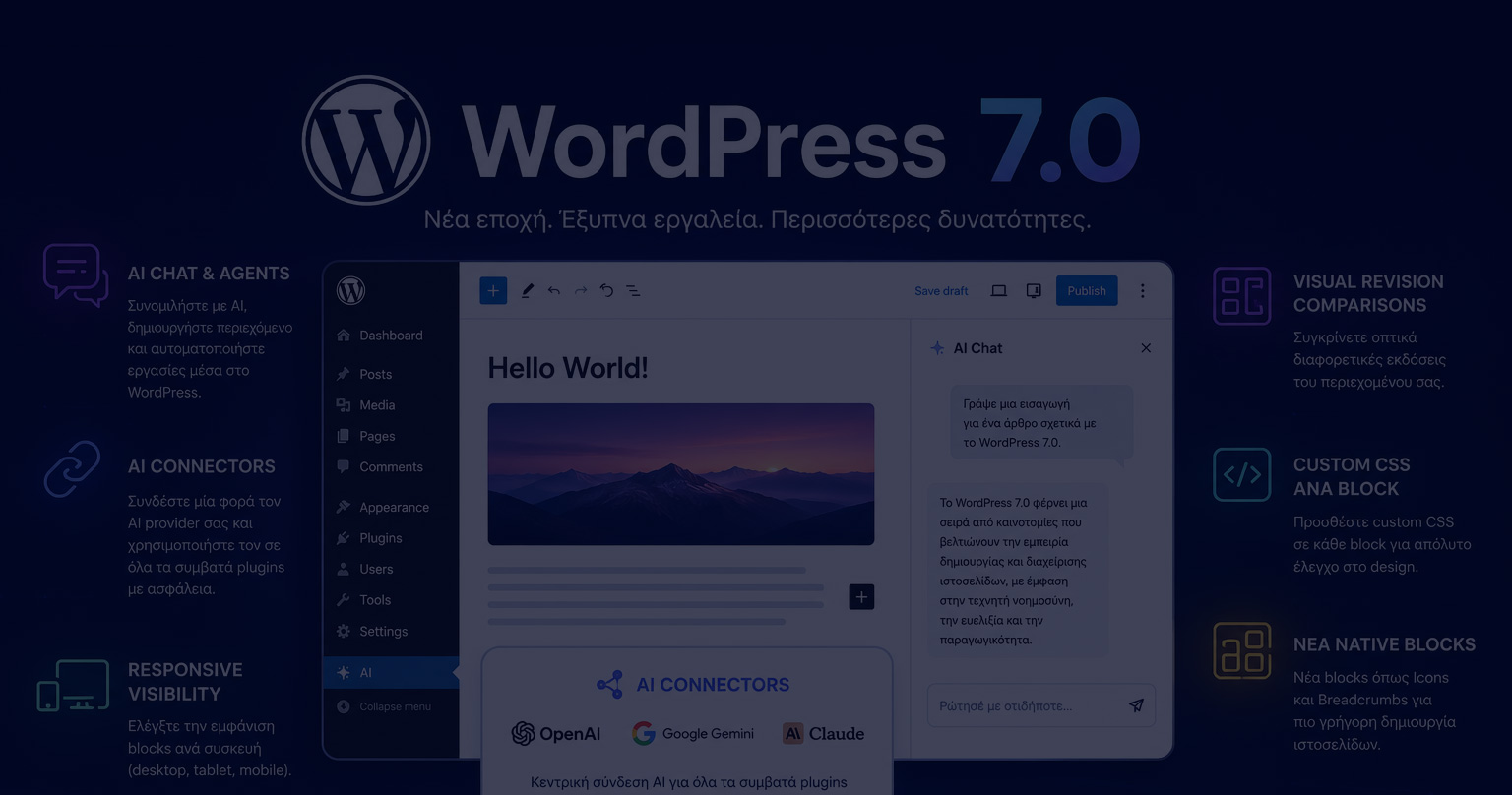Screen dimensions: 1512x795
Task: Close the AI Chat panel
Action: coord(1146,348)
